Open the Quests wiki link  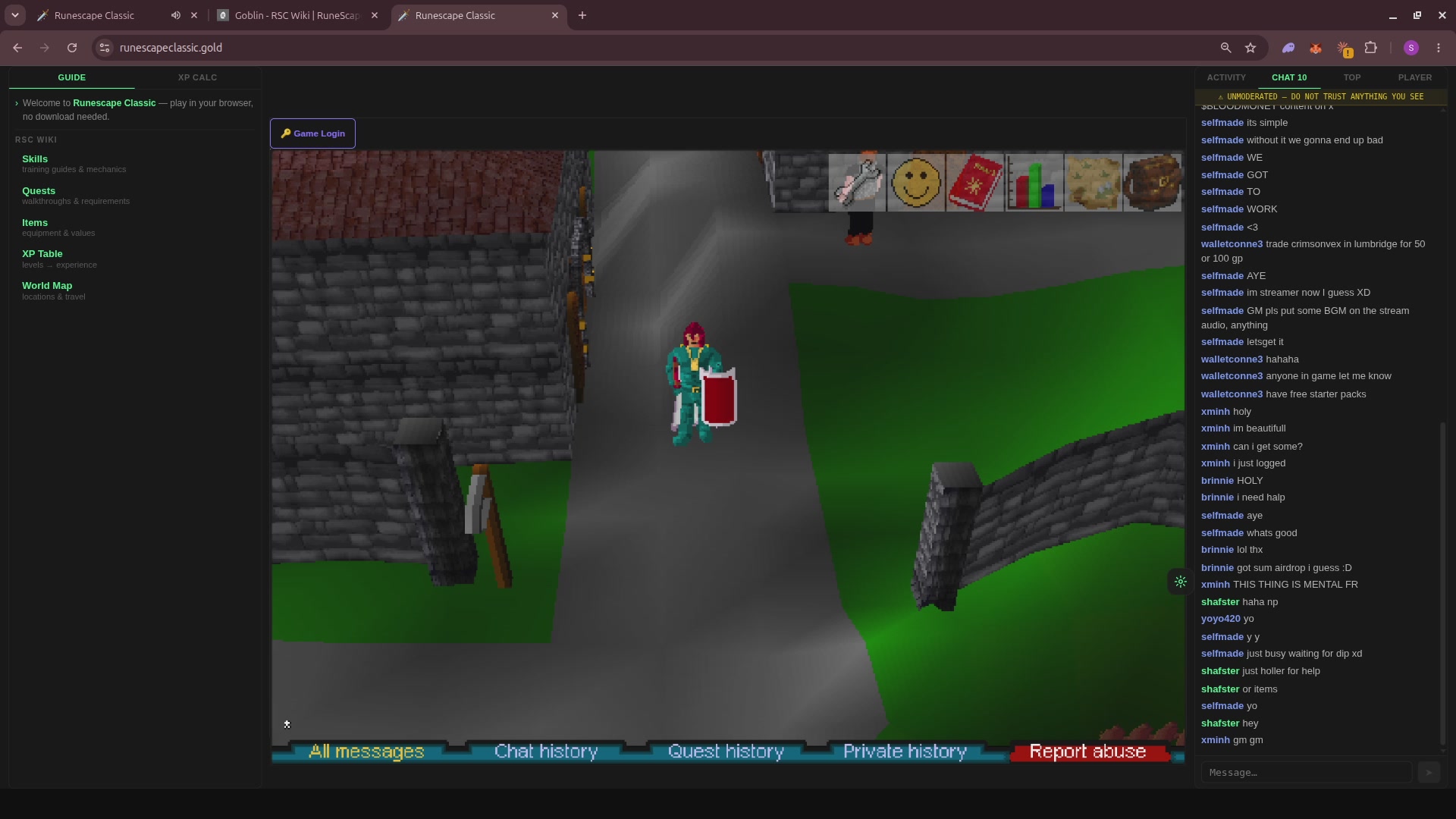pos(39,191)
